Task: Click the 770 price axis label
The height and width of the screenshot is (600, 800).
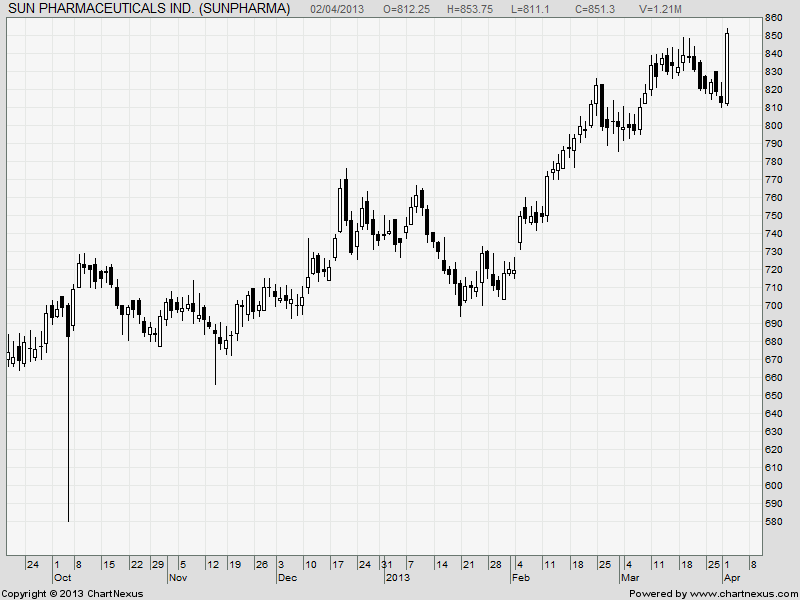Action: pos(773,180)
